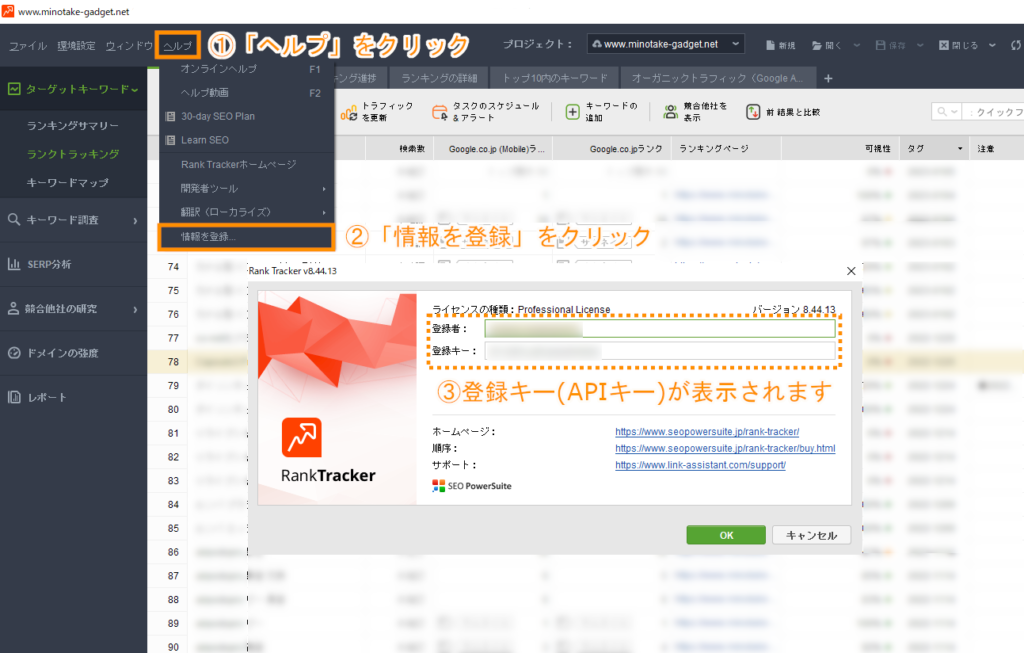Open SERP分析 sidebar section
This screenshot has width=1024, height=653.
pyautogui.click(x=73, y=264)
